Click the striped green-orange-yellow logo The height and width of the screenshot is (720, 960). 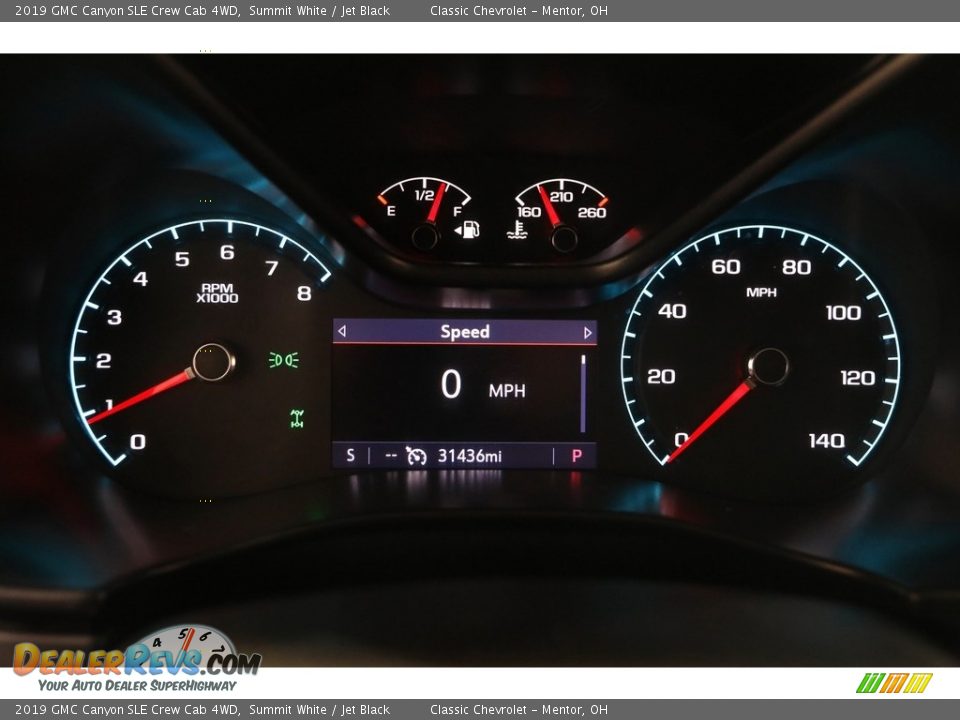click(894, 683)
